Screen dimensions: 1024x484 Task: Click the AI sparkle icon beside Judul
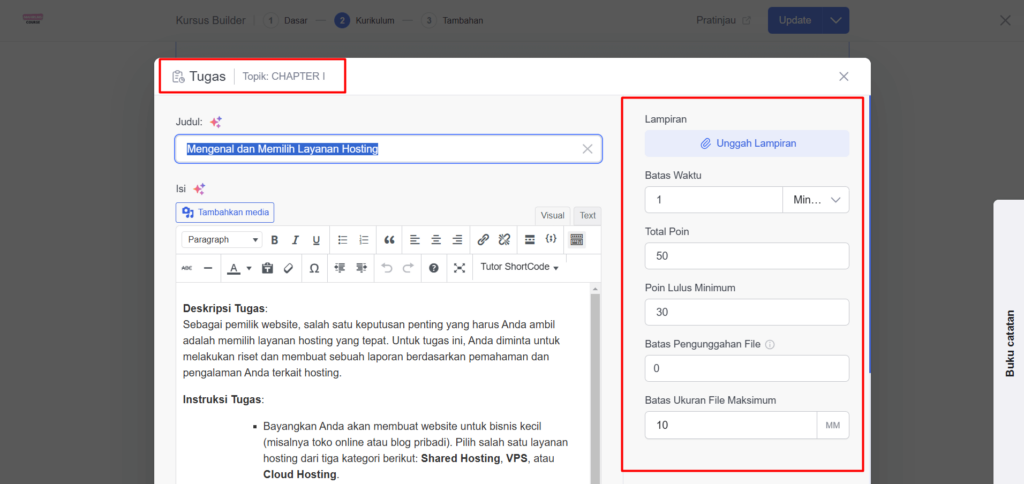point(216,122)
